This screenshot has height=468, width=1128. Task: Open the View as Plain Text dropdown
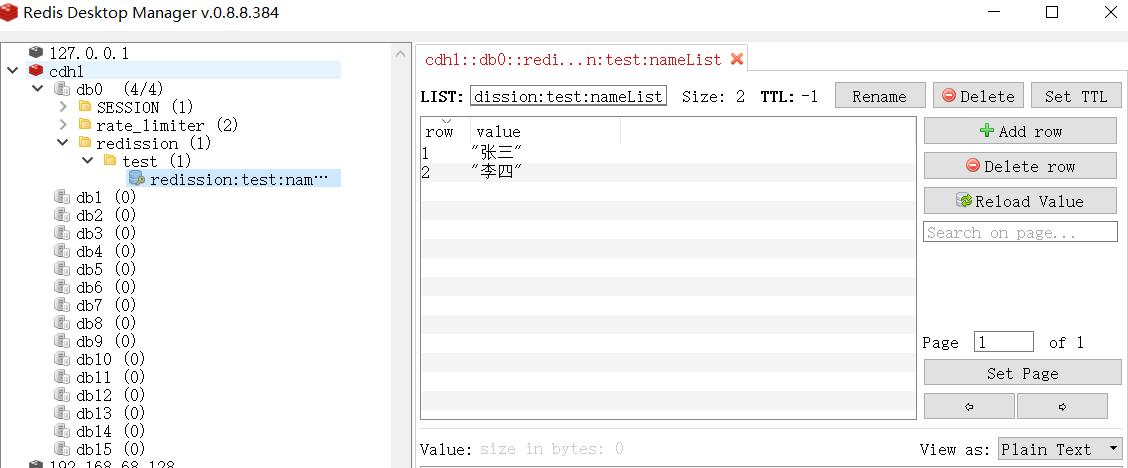1059,449
